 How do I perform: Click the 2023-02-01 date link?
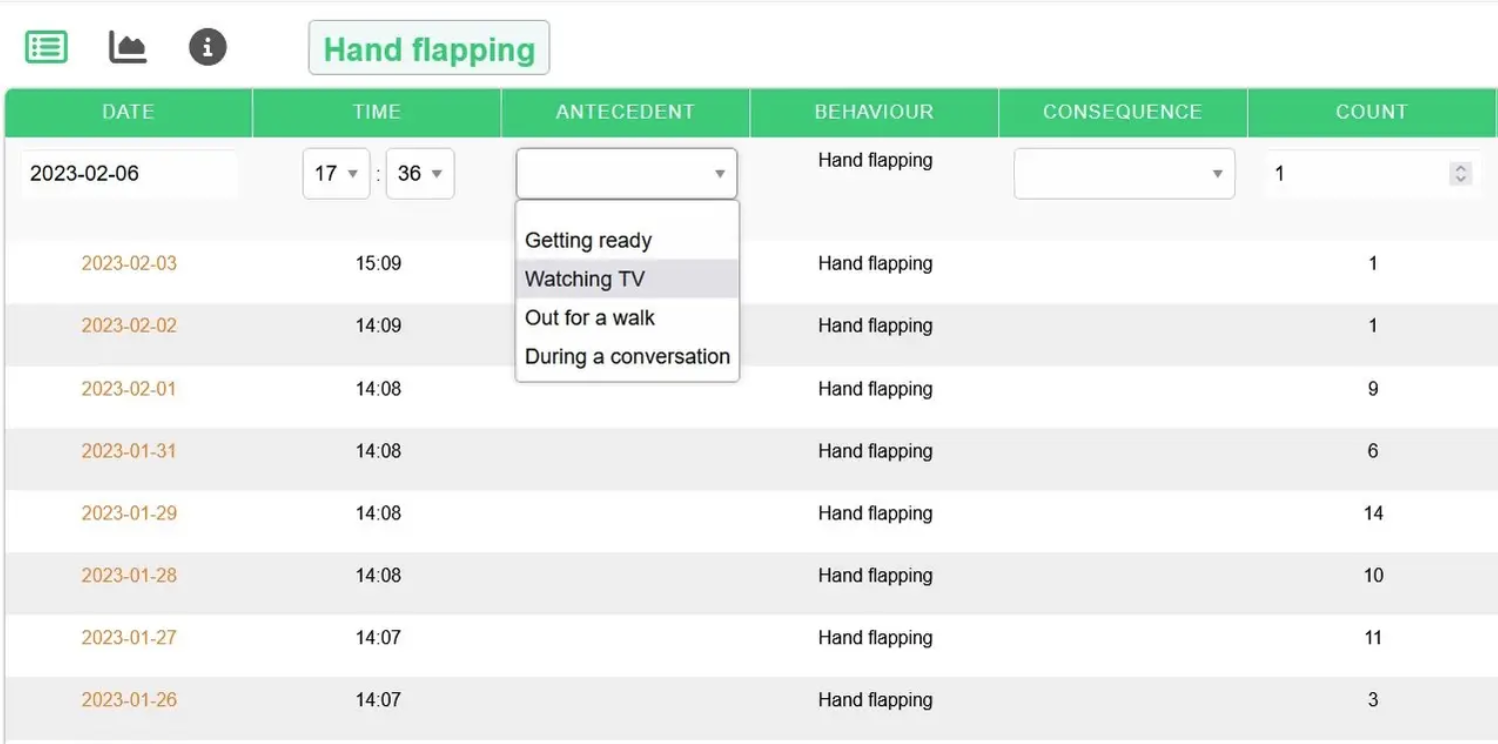point(129,389)
